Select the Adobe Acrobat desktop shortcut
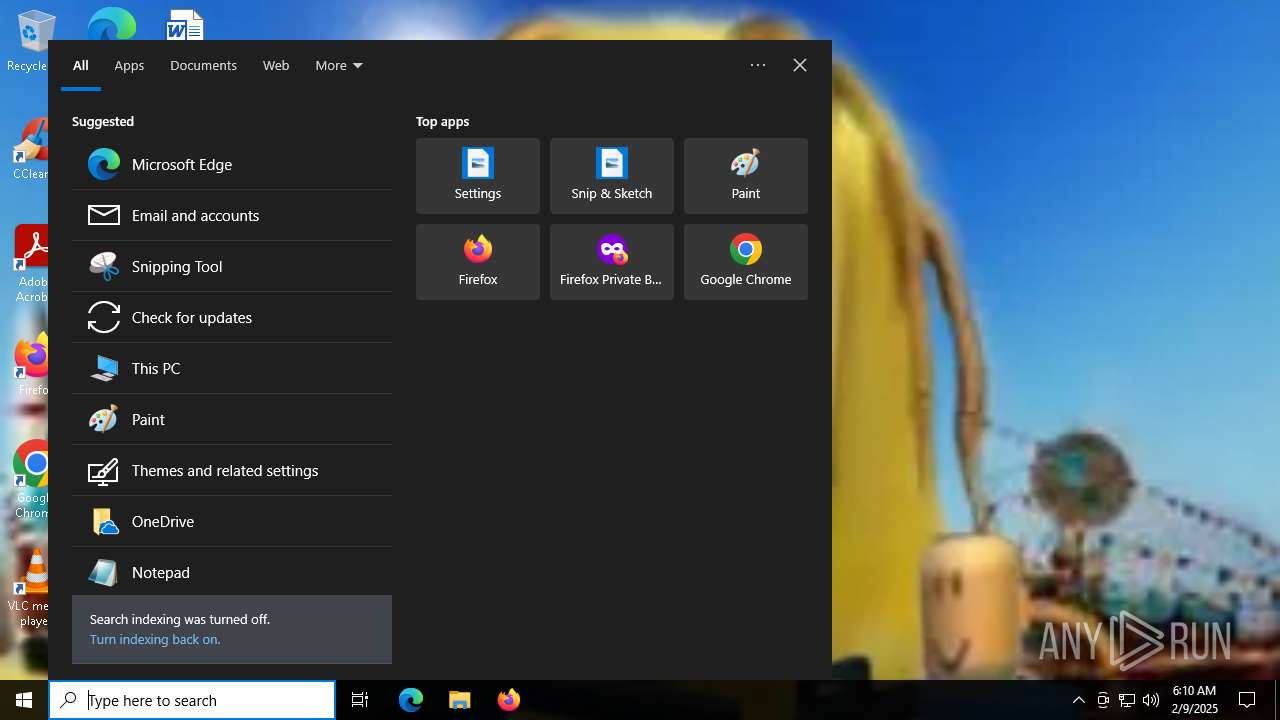Screen dimensions: 1280x720 [x=31, y=264]
